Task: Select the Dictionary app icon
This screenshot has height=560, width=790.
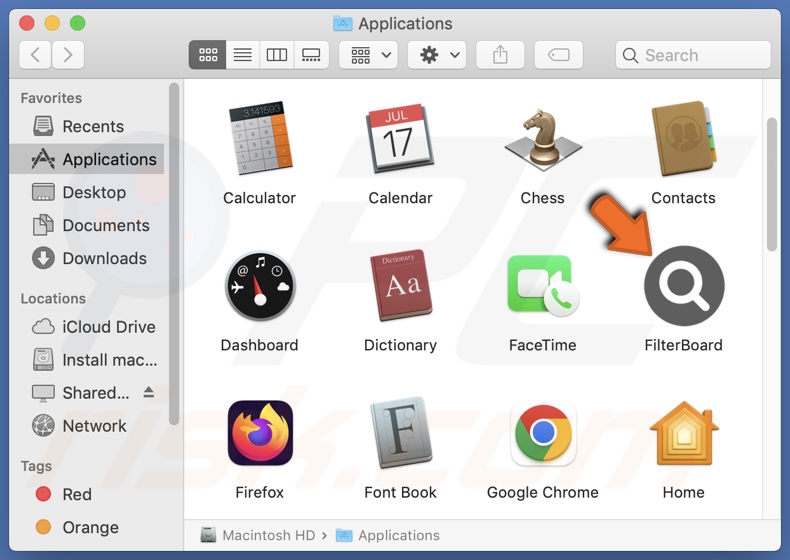Action: (401, 285)
